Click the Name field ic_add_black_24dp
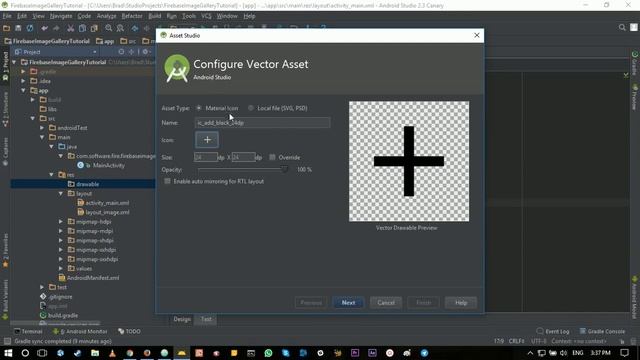This screenshot has height=360, width=640. (x=262, y=122)
